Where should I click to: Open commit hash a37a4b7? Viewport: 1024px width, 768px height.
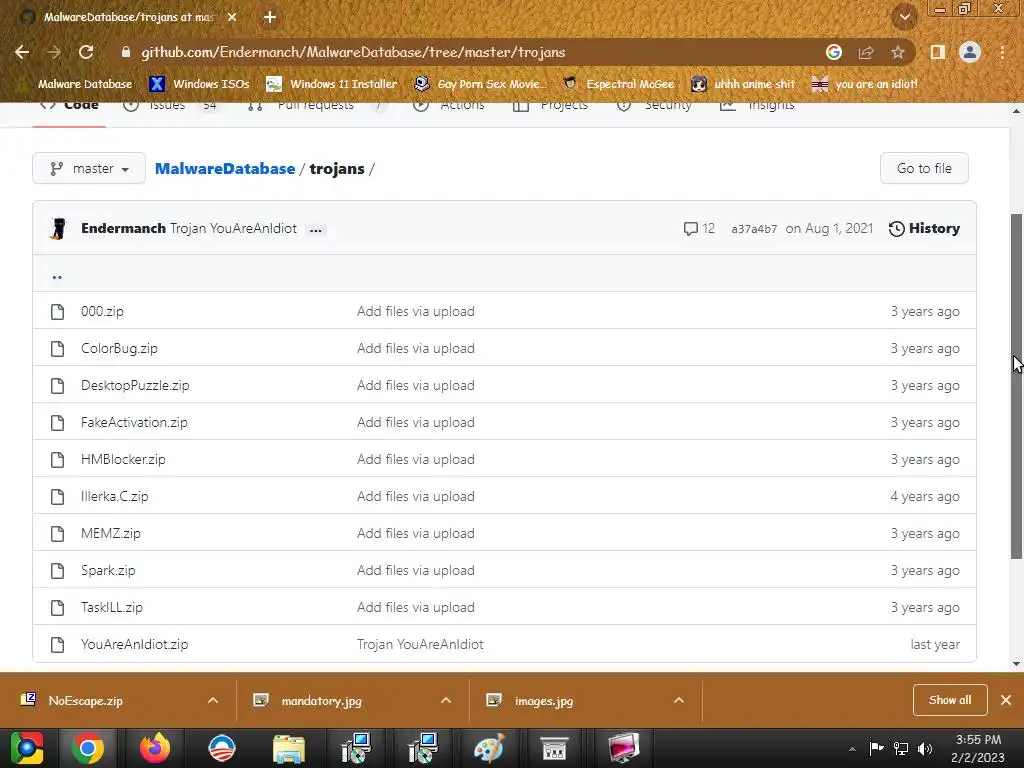[754, 229]
